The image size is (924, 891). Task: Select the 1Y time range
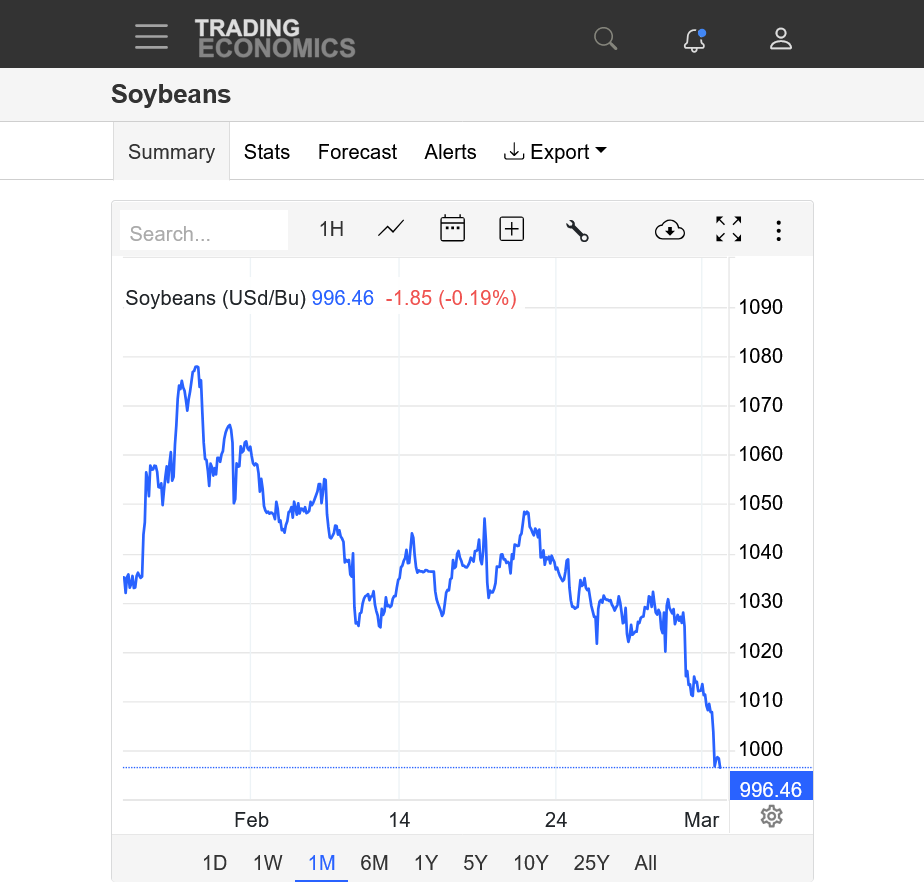tap(426, 862)
